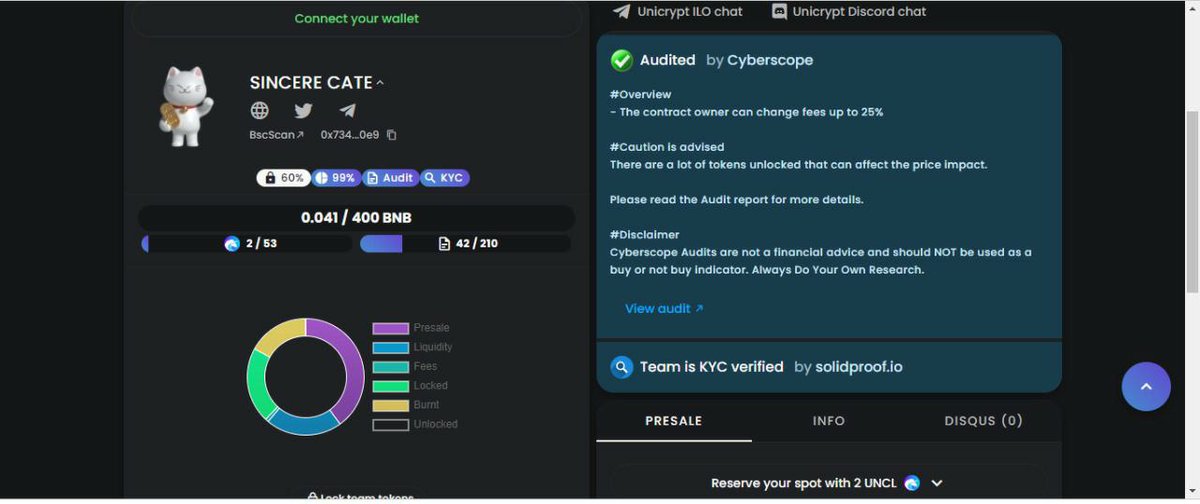Open the SINCERE CATE Telegram icon

347,111
